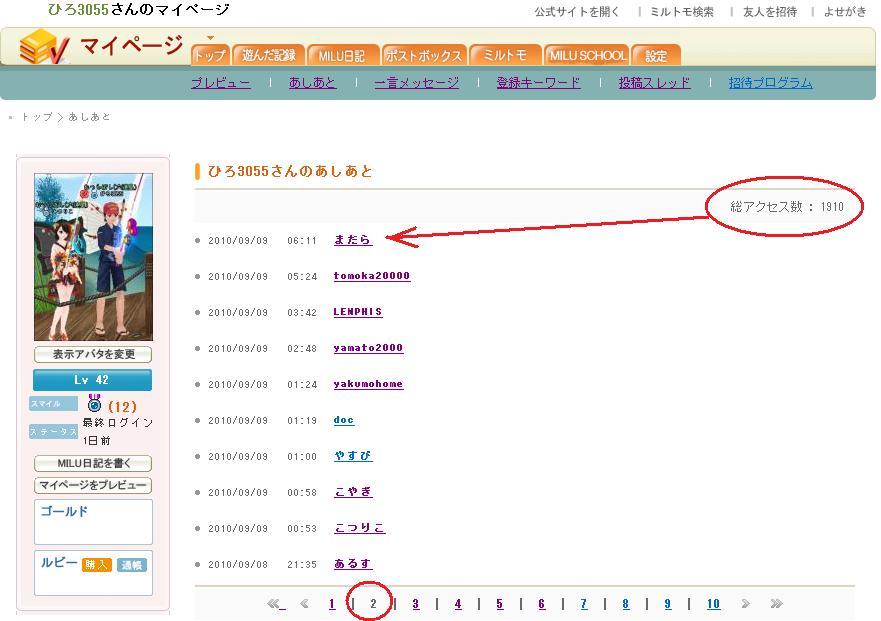Go to page 10 of footprints
Screen dimensions: 881x621
(713, 604)
